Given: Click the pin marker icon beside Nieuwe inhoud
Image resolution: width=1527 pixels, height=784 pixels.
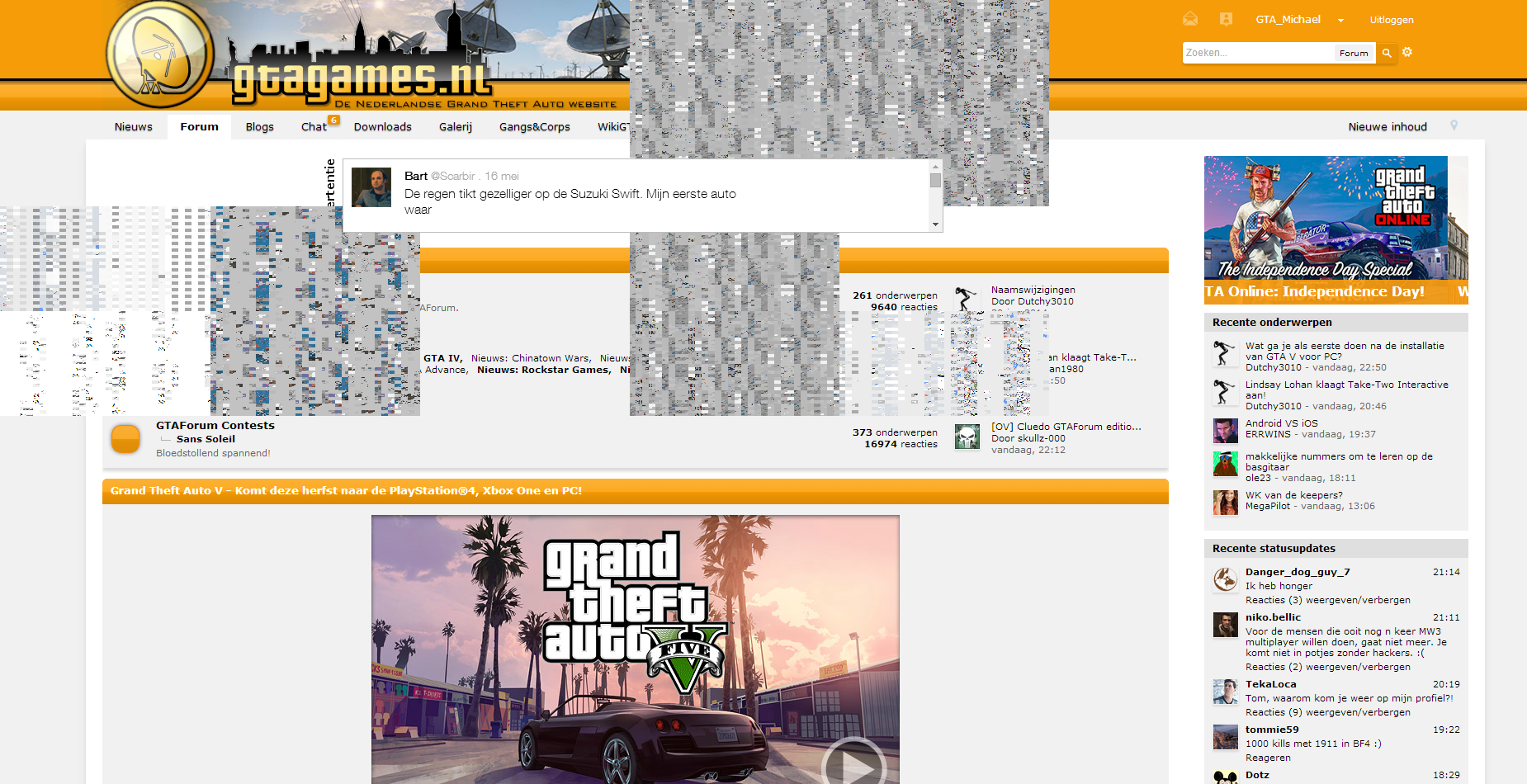Looking at the screenshot, I should tap(1454, 125).
